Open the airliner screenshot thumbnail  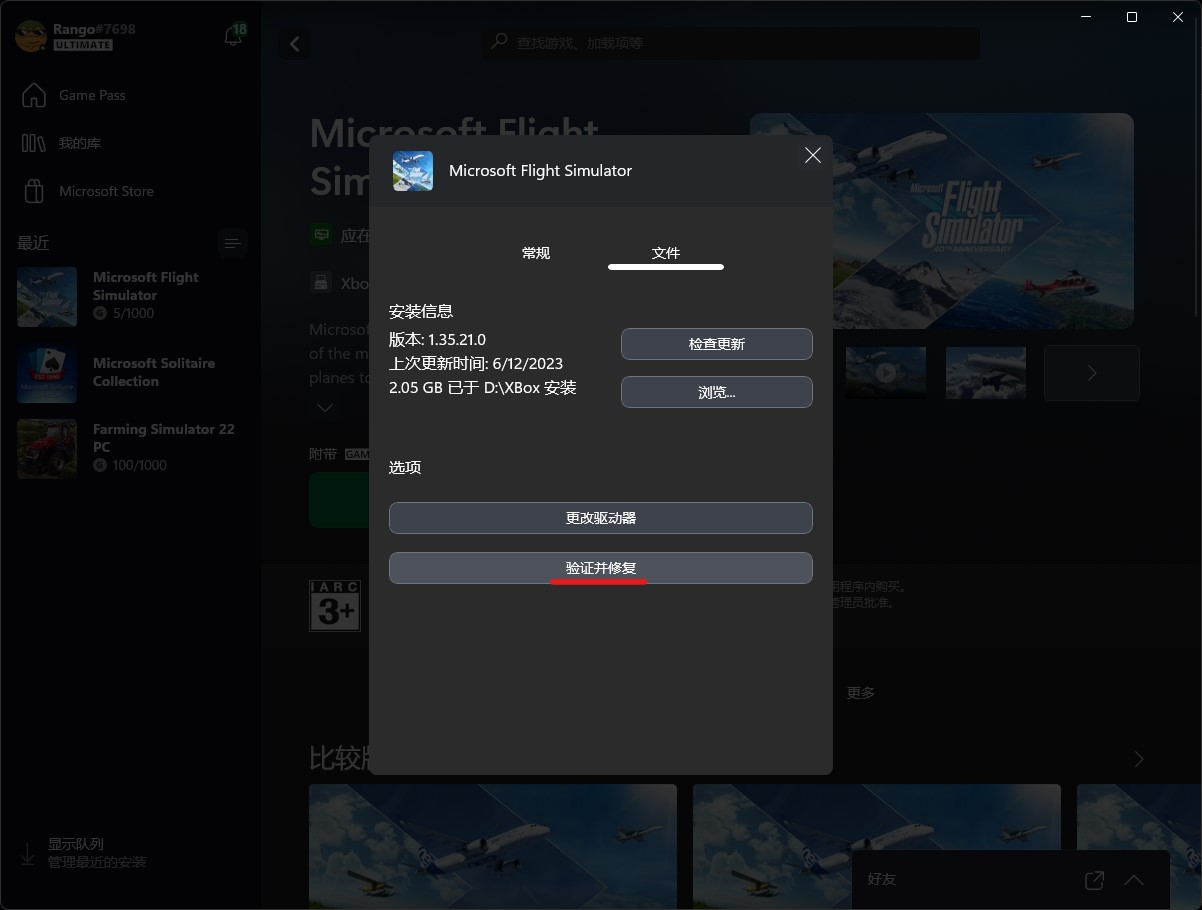986,373
